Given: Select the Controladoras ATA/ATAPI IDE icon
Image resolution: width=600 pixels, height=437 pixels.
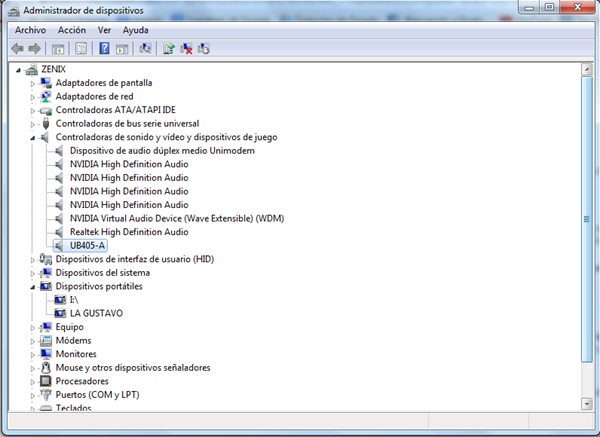Looking at the screenshot, I should (46, 111).
